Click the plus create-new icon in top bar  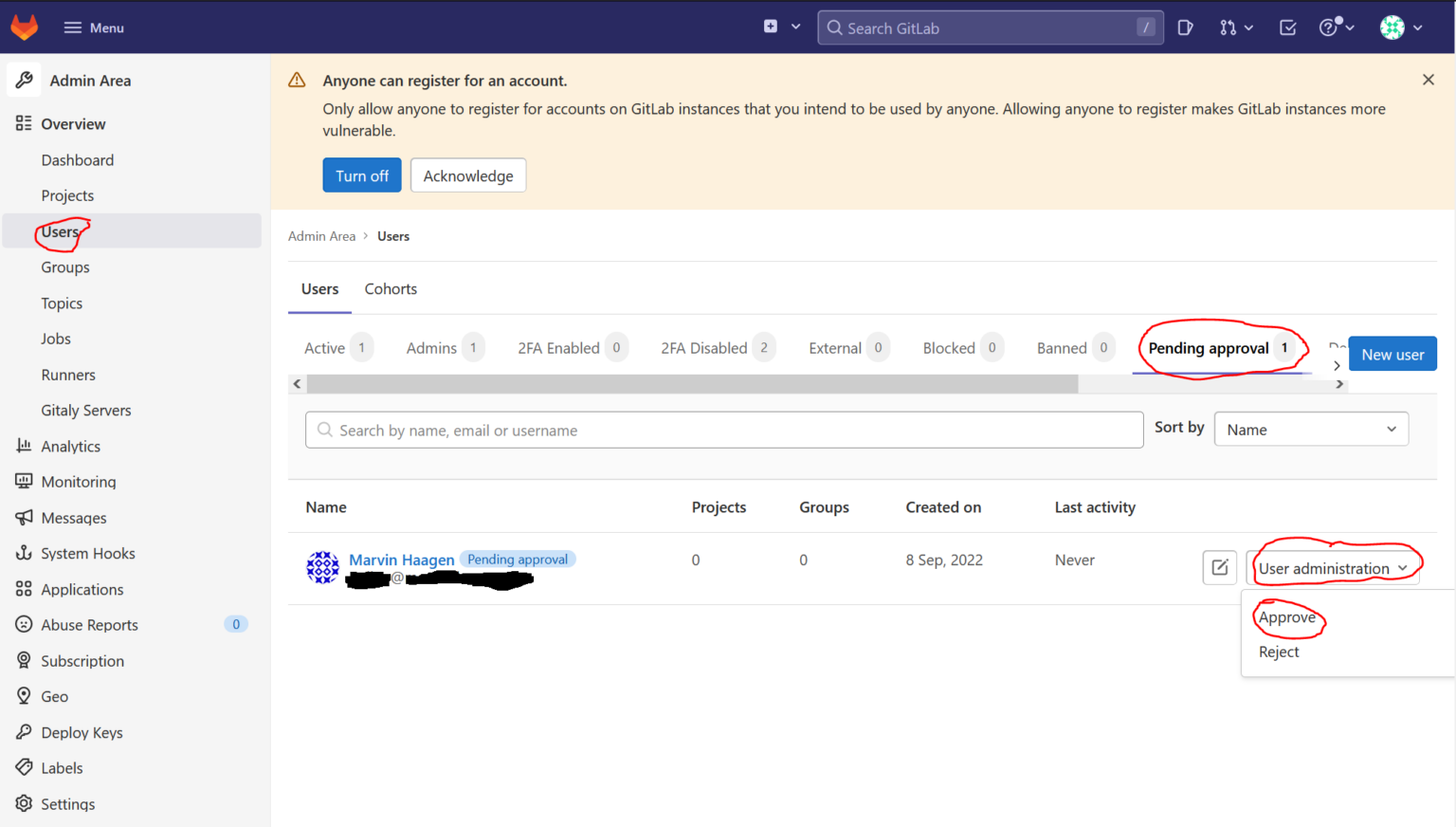[770, 27]
